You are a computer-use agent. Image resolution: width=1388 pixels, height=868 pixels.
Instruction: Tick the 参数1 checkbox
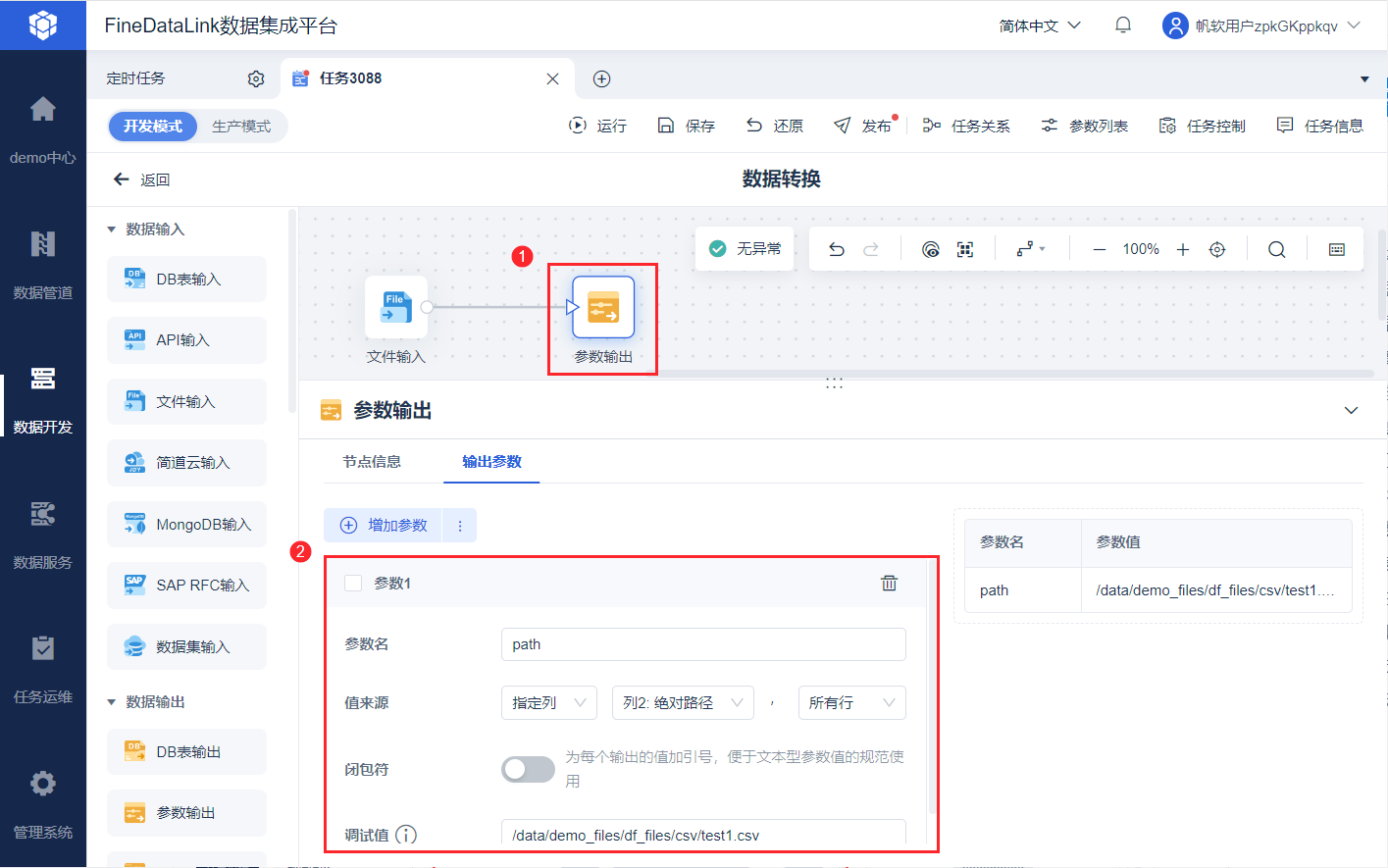tap(353, 584)
